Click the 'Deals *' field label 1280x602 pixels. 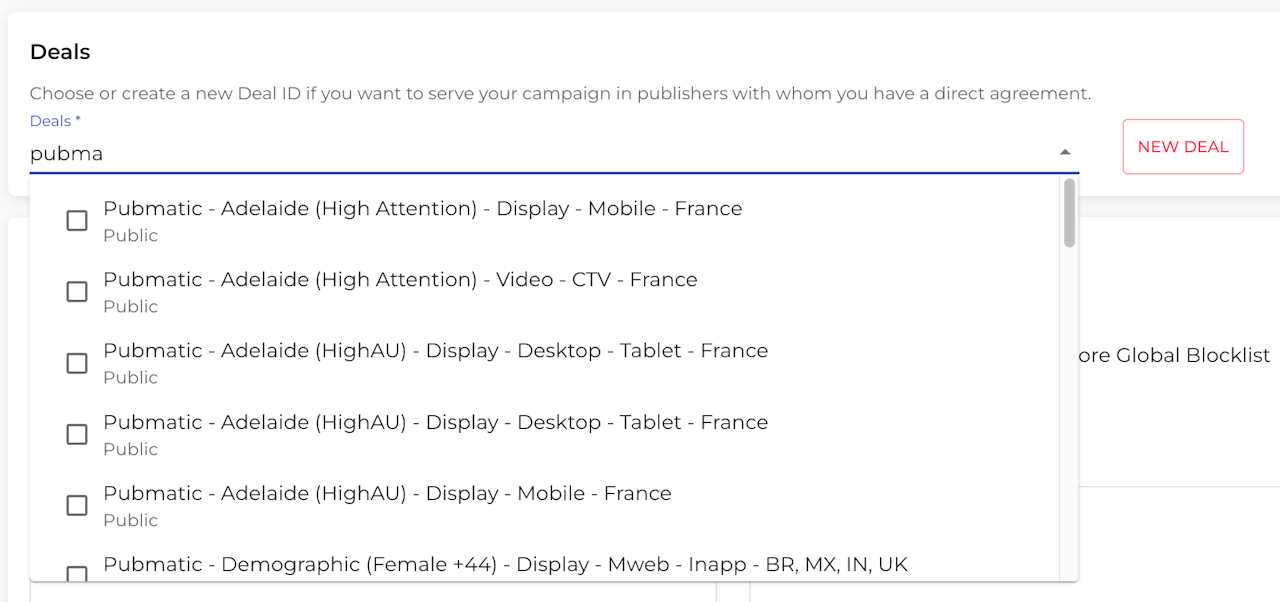coord(55,121)
